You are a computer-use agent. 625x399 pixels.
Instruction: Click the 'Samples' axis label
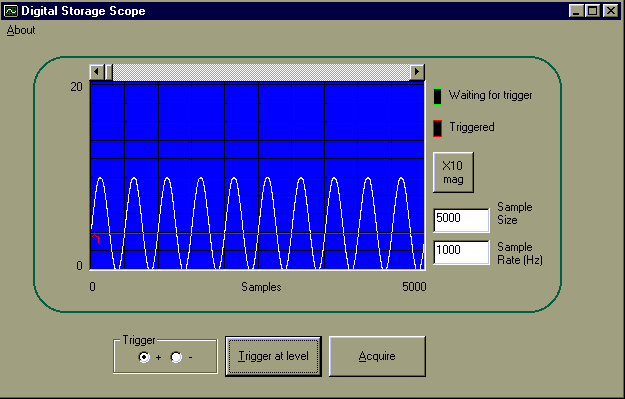(261, 287)
